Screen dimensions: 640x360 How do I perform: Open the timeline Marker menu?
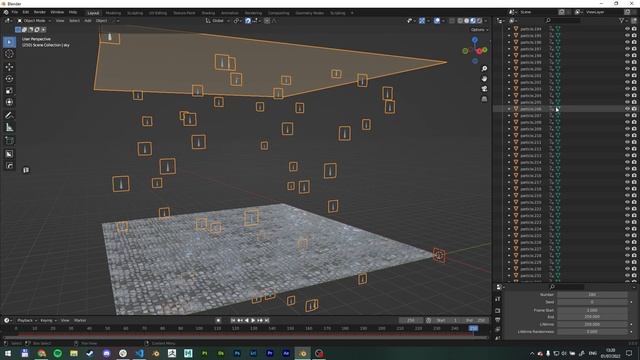(x=80, y=320)
